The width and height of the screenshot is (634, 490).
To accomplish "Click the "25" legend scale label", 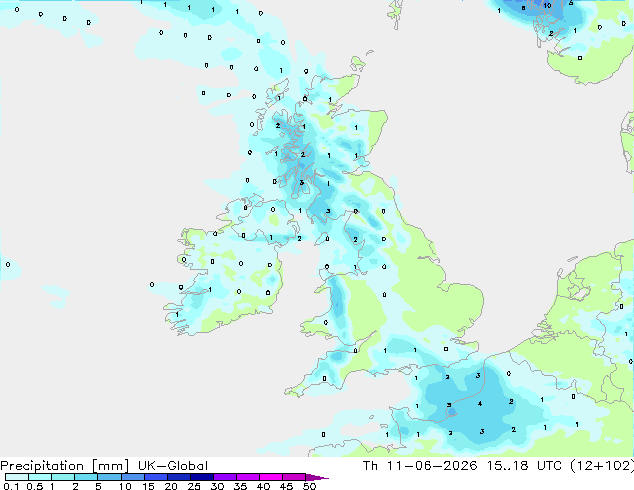I will click(194, 486).
